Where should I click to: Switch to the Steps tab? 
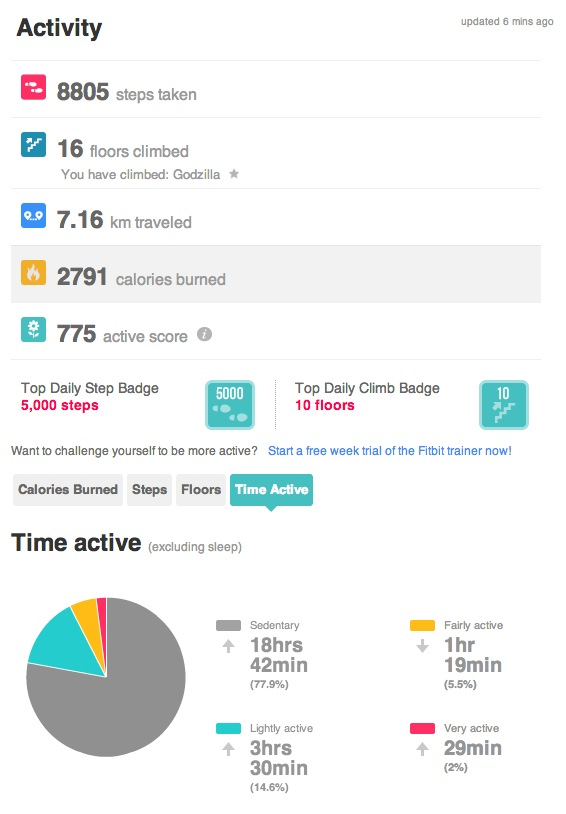tap(150, 490)
